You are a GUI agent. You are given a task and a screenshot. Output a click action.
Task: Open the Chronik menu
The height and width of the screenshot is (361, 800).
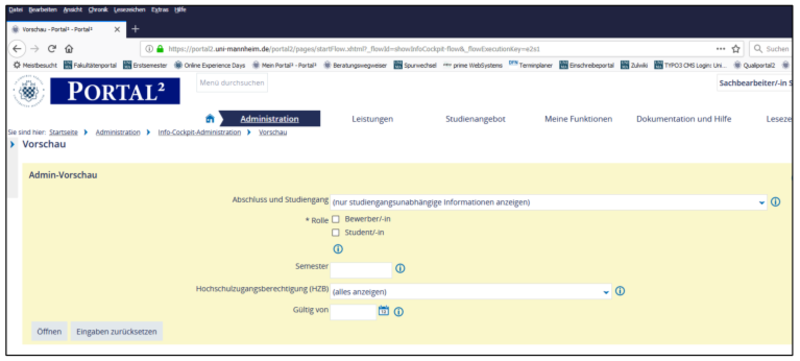[x=98, y=10]
